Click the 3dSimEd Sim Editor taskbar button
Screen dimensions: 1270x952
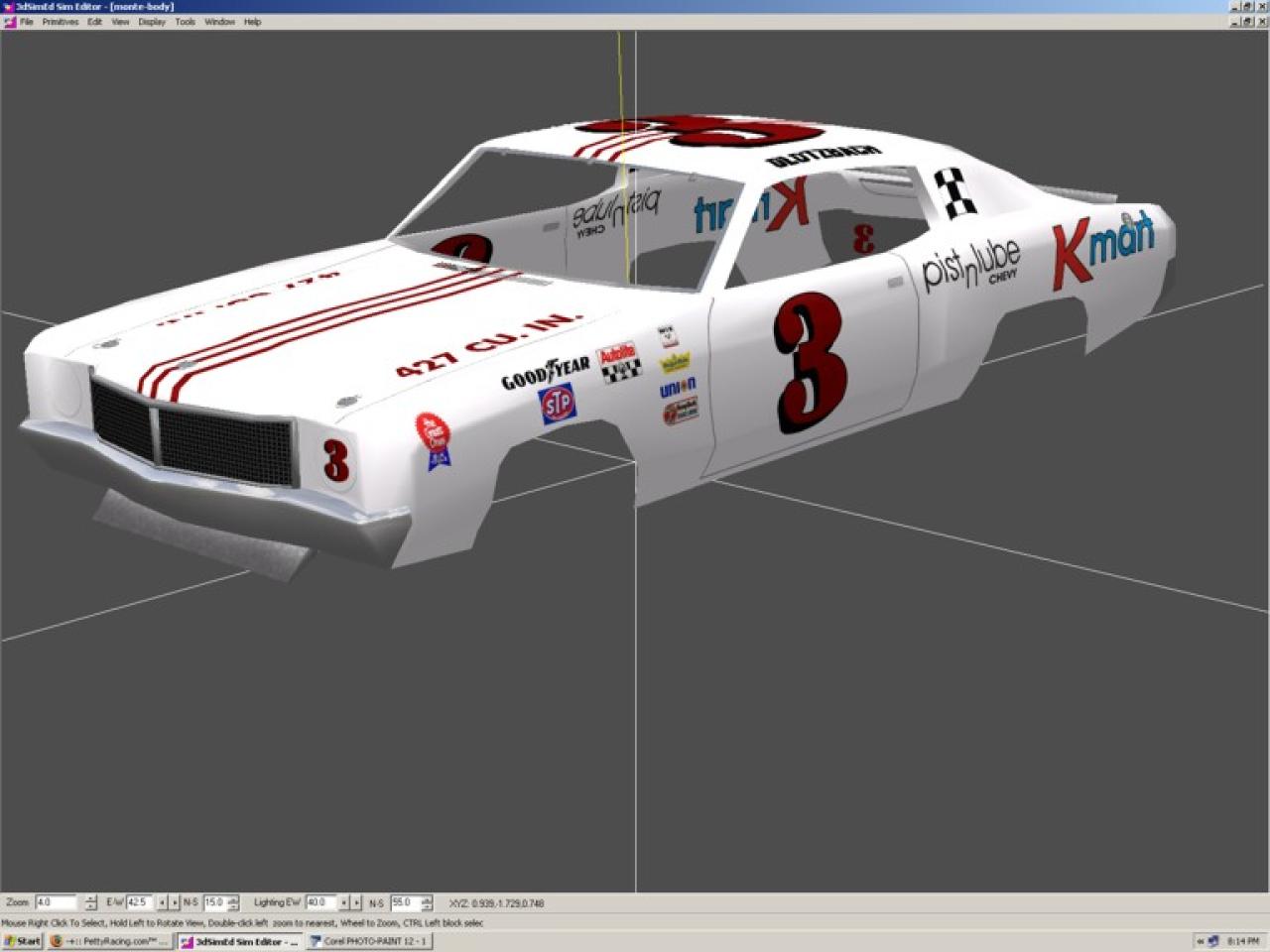[240, 941]
